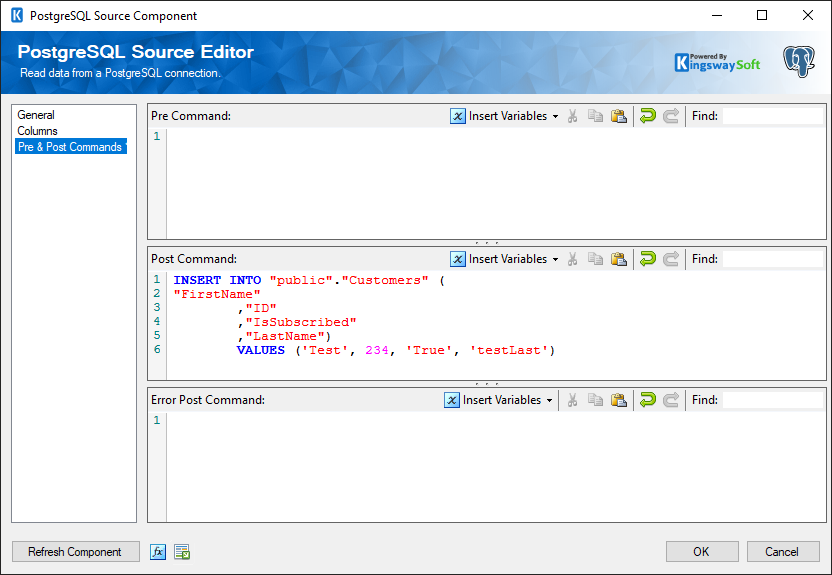This screenshot has width=832, height=575.
Task: Click the Post Command variable icon
Action: point(457,259)
